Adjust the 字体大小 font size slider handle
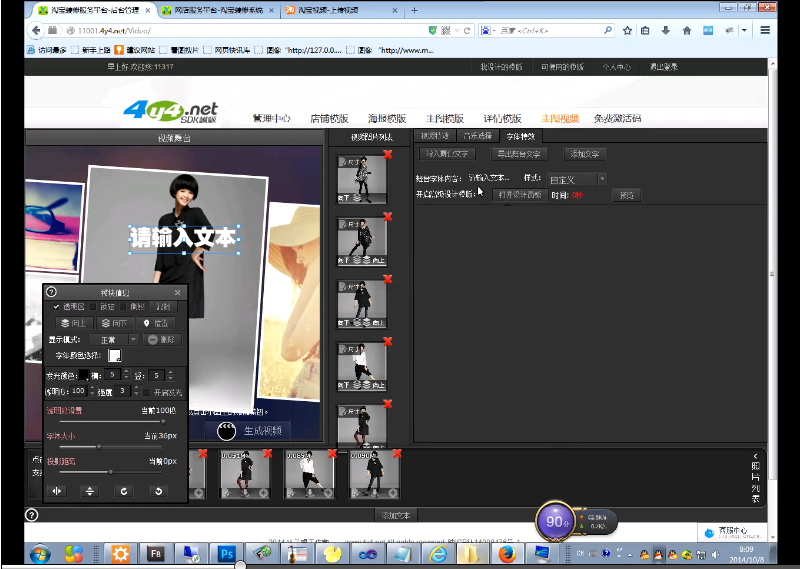This screenshot has width=800, height=569. [98, 446]
